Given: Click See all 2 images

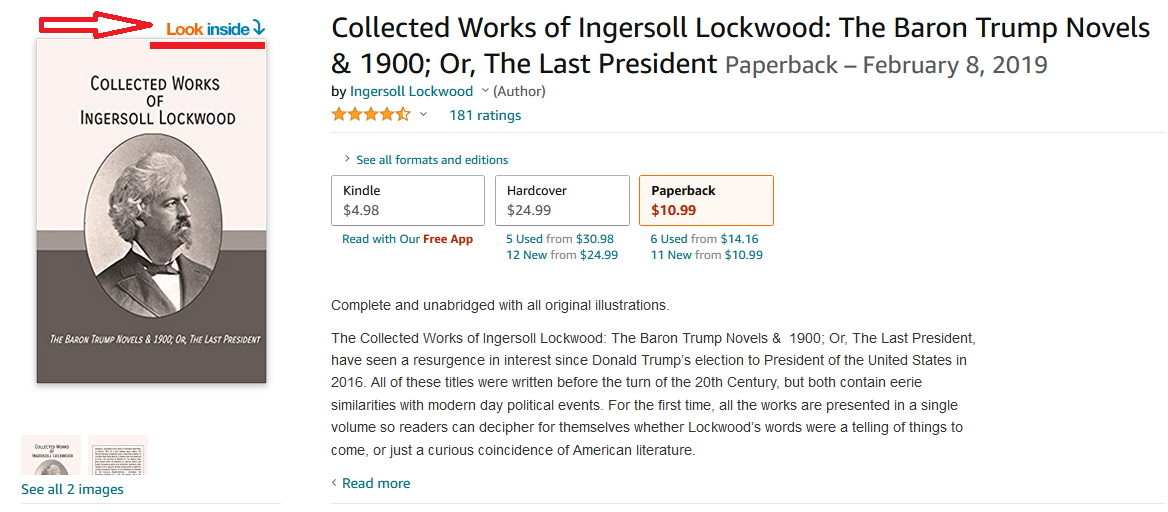Looking at the screenshot, I should coord(72,490).
